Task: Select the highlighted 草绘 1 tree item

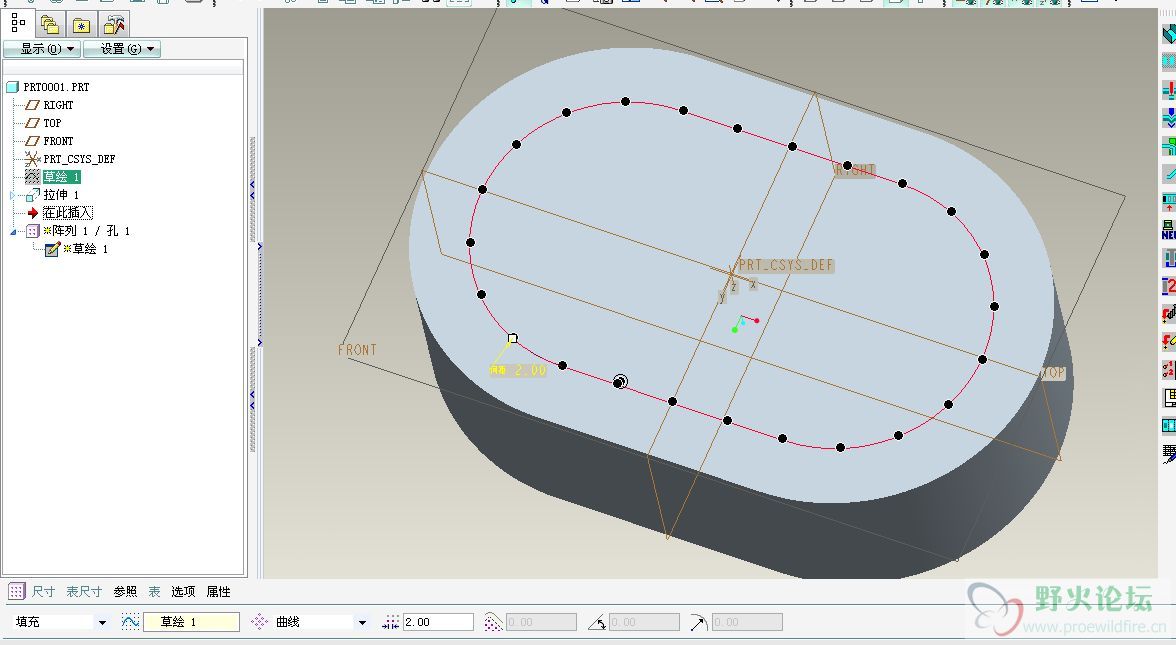Action: point(61,177)
